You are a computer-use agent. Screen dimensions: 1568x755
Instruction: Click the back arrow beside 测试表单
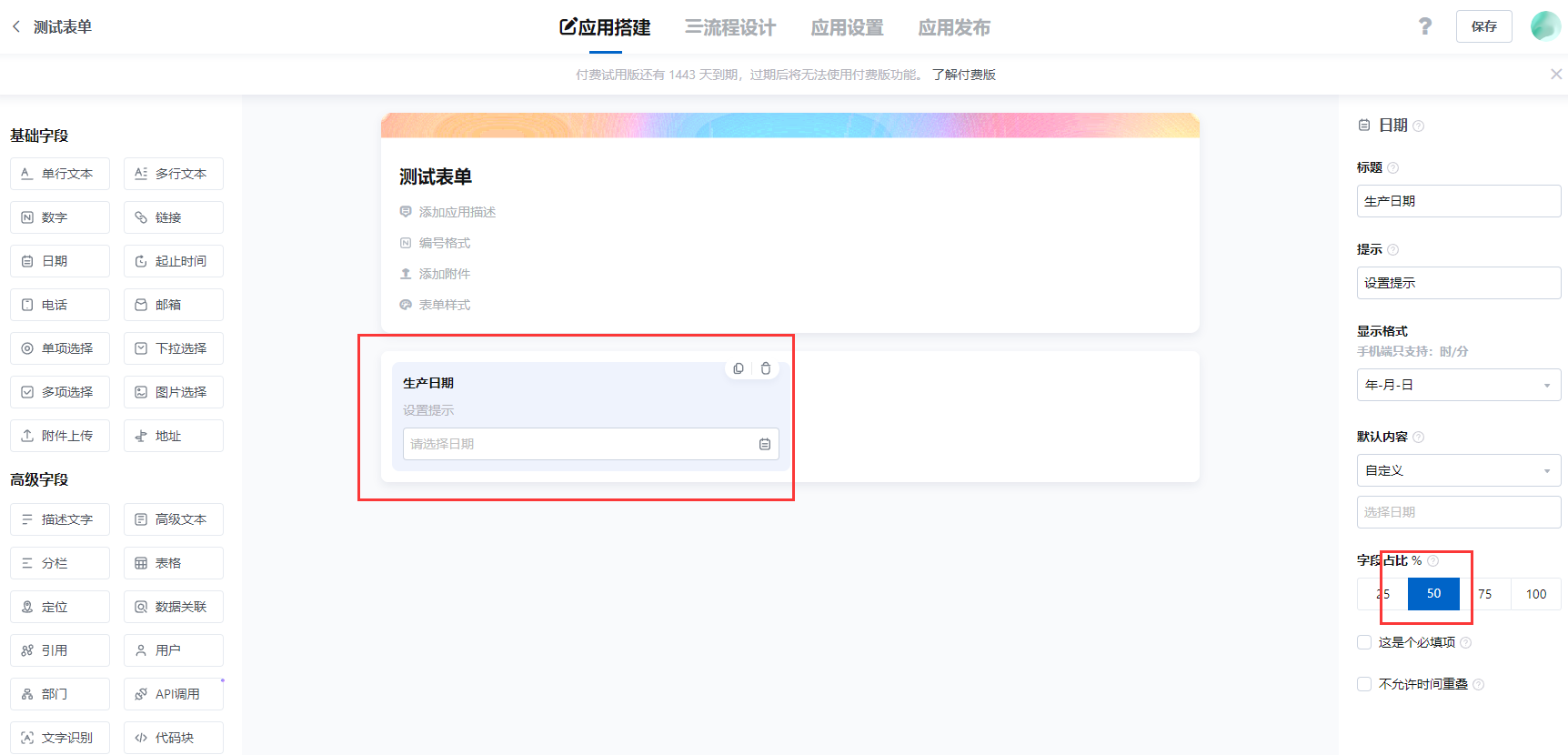click(16, 26)
